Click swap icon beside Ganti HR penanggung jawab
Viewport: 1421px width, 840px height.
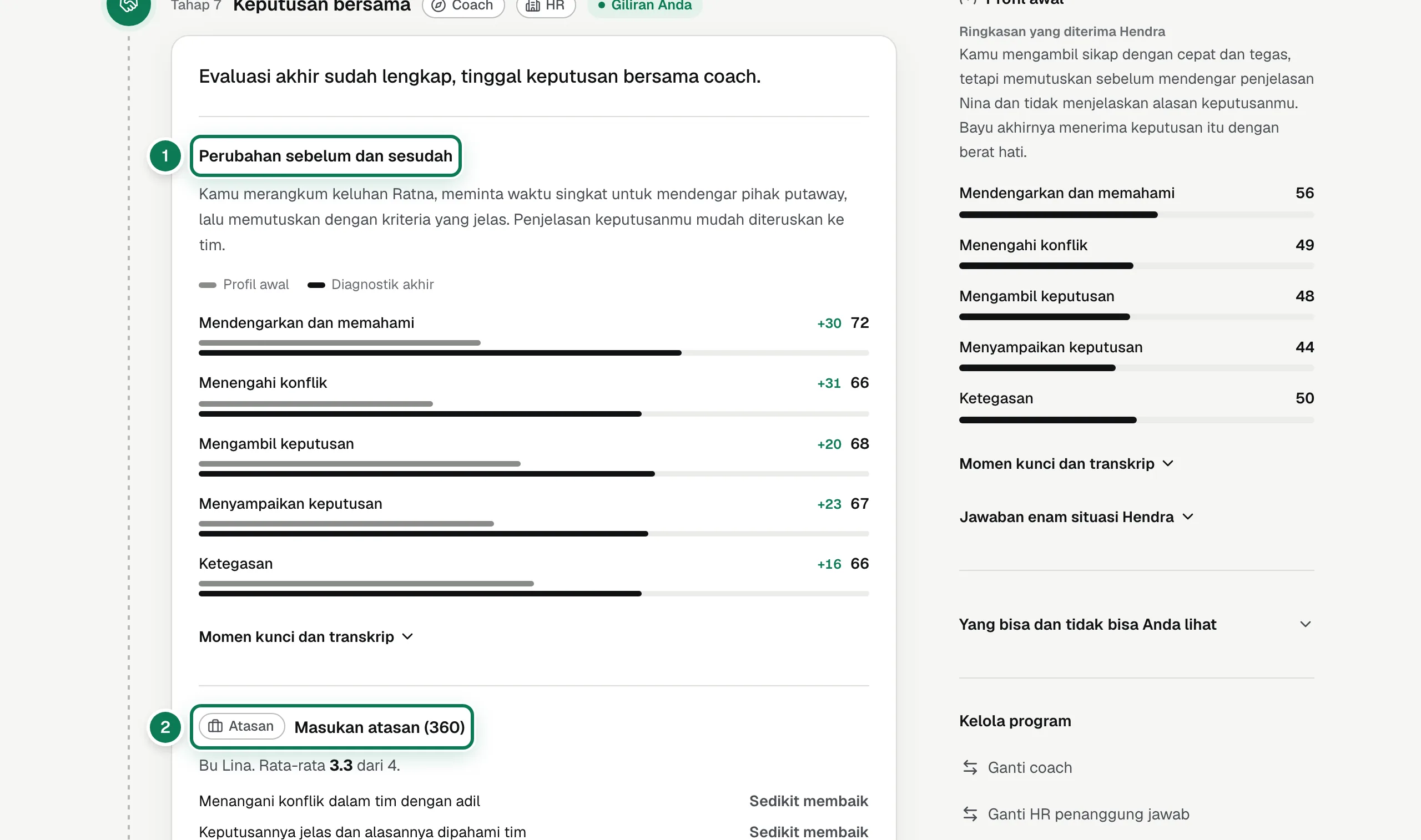click(970, 814)
